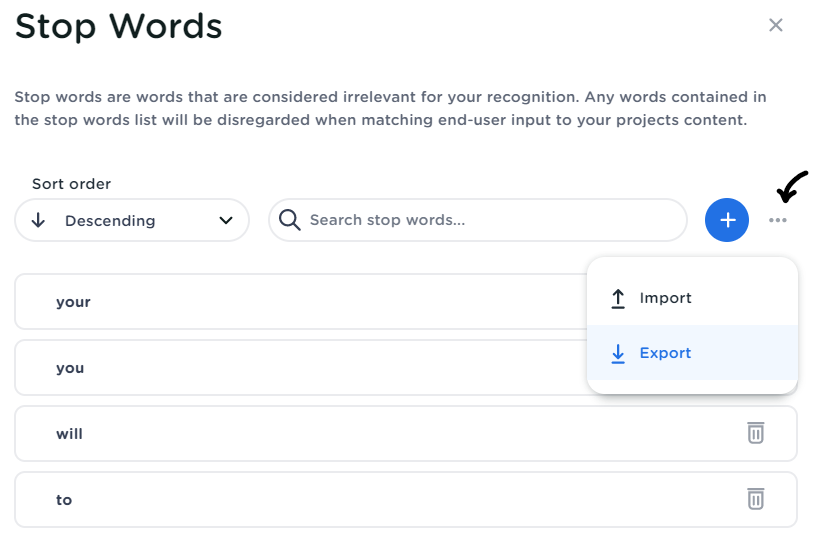
Task: Delete the stop word "will"
Action: click(x=756, y=433)
